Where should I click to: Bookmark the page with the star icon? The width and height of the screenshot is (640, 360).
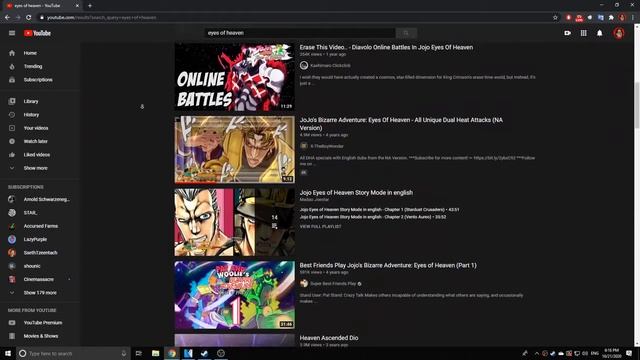tap(555, 18)
